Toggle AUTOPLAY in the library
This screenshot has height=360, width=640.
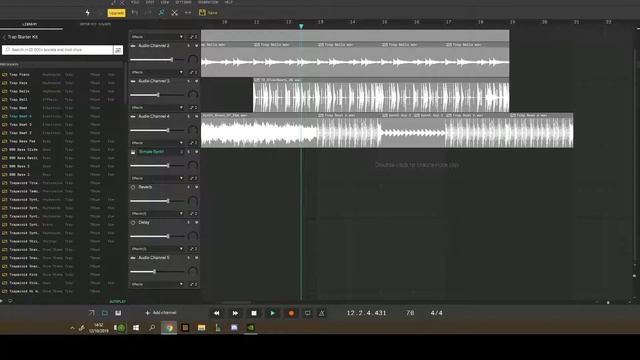pos(118,302)
